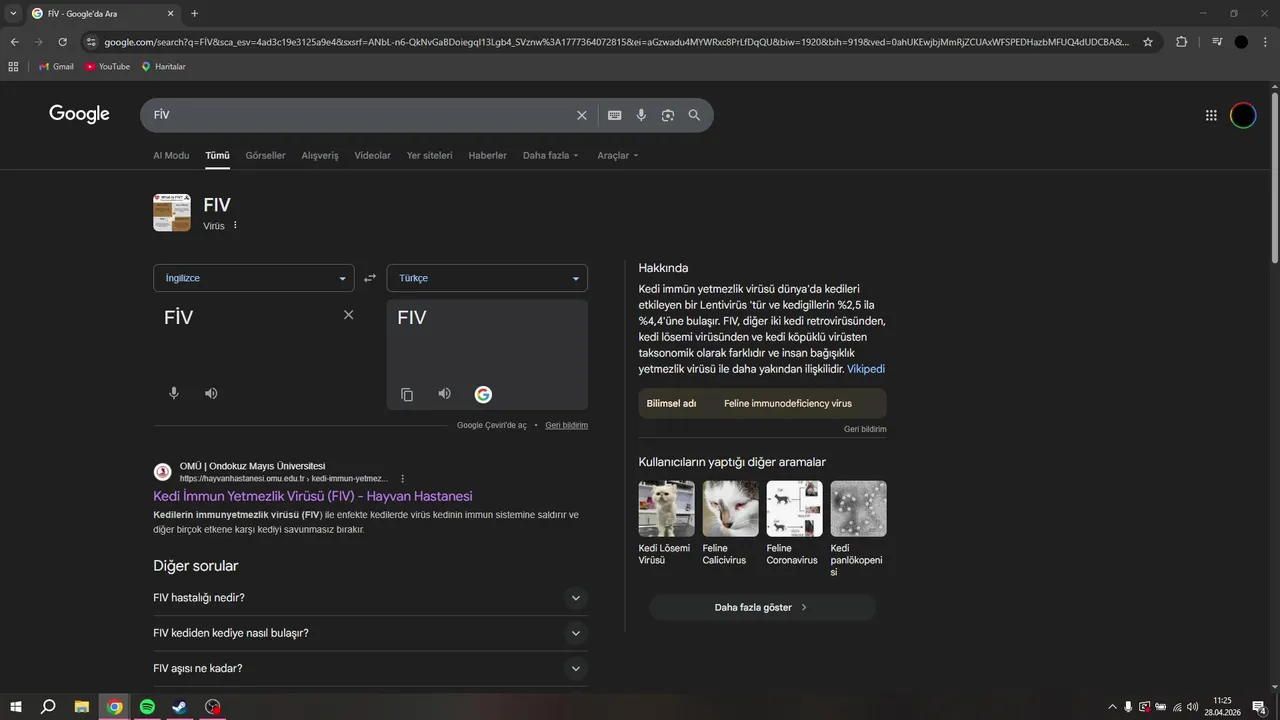Click Geri bildirim under the translator

pyautogui.click(x=566, y=425)
